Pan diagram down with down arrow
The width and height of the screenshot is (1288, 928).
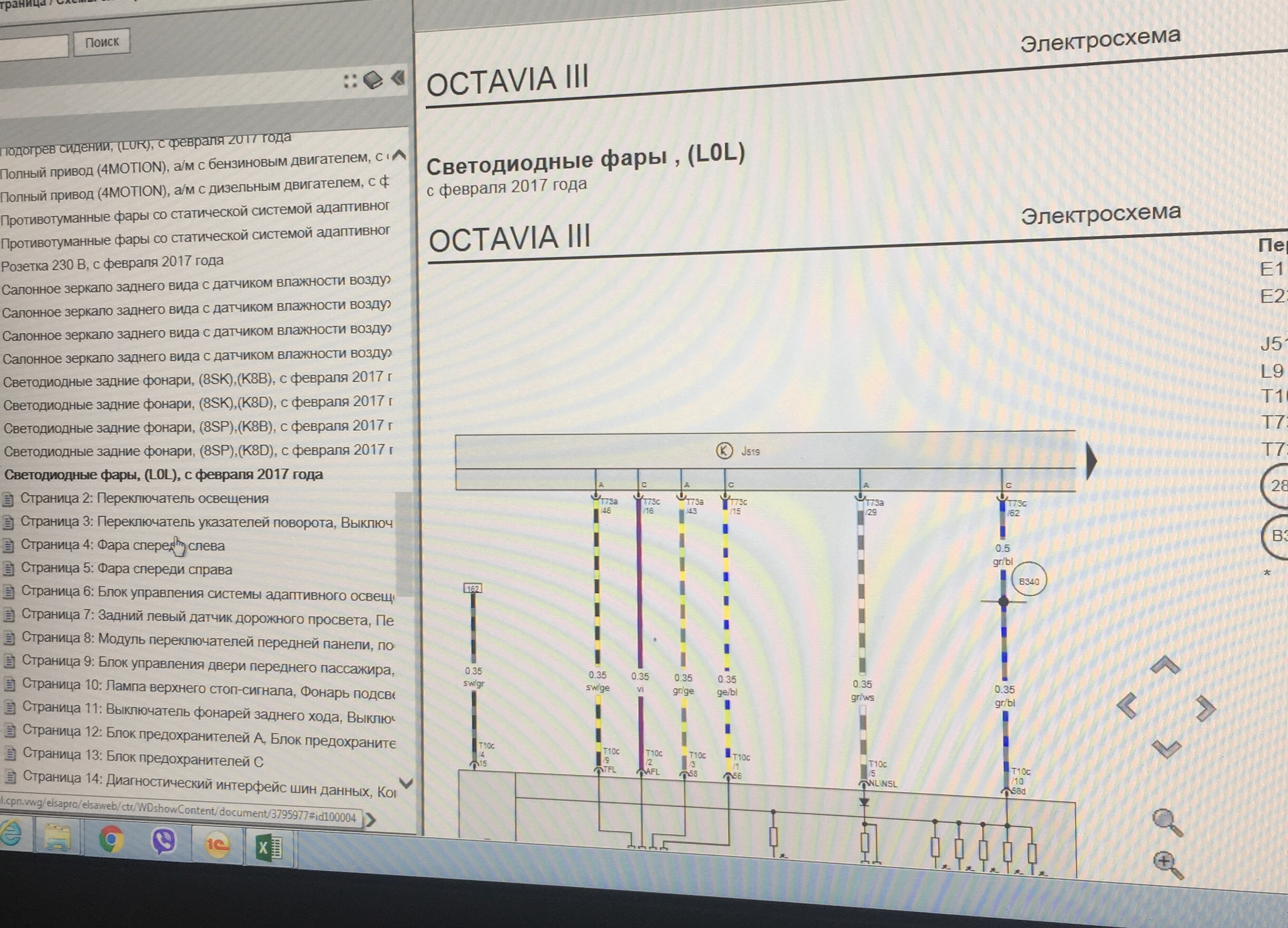pyautogui.click(x=1167, y=749)
